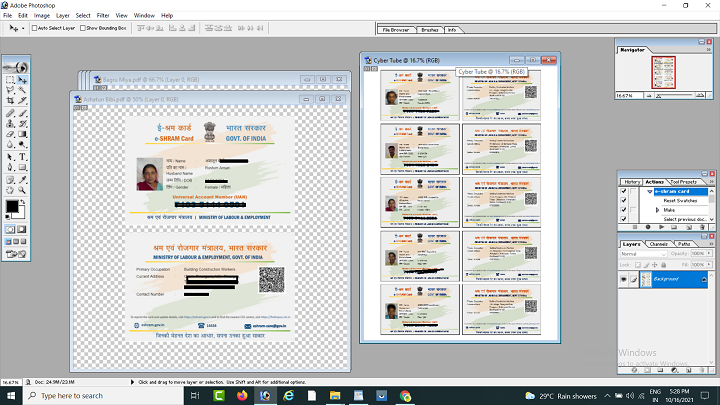
Task: Toggle Reset Swatches action checkmark
Action: pos(624,201)
